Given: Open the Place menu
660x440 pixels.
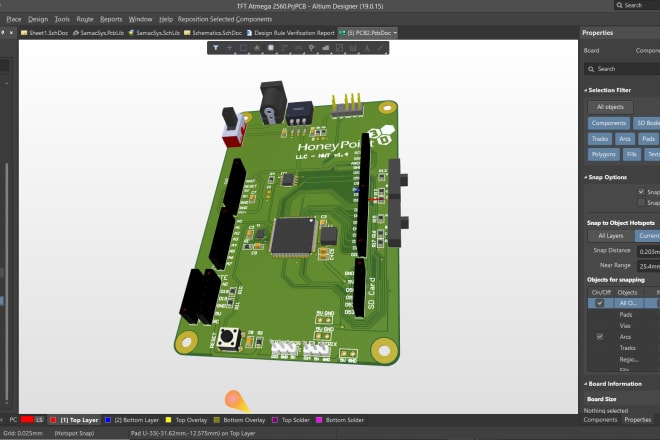Looking at the screenshot, I should (13, 19).
